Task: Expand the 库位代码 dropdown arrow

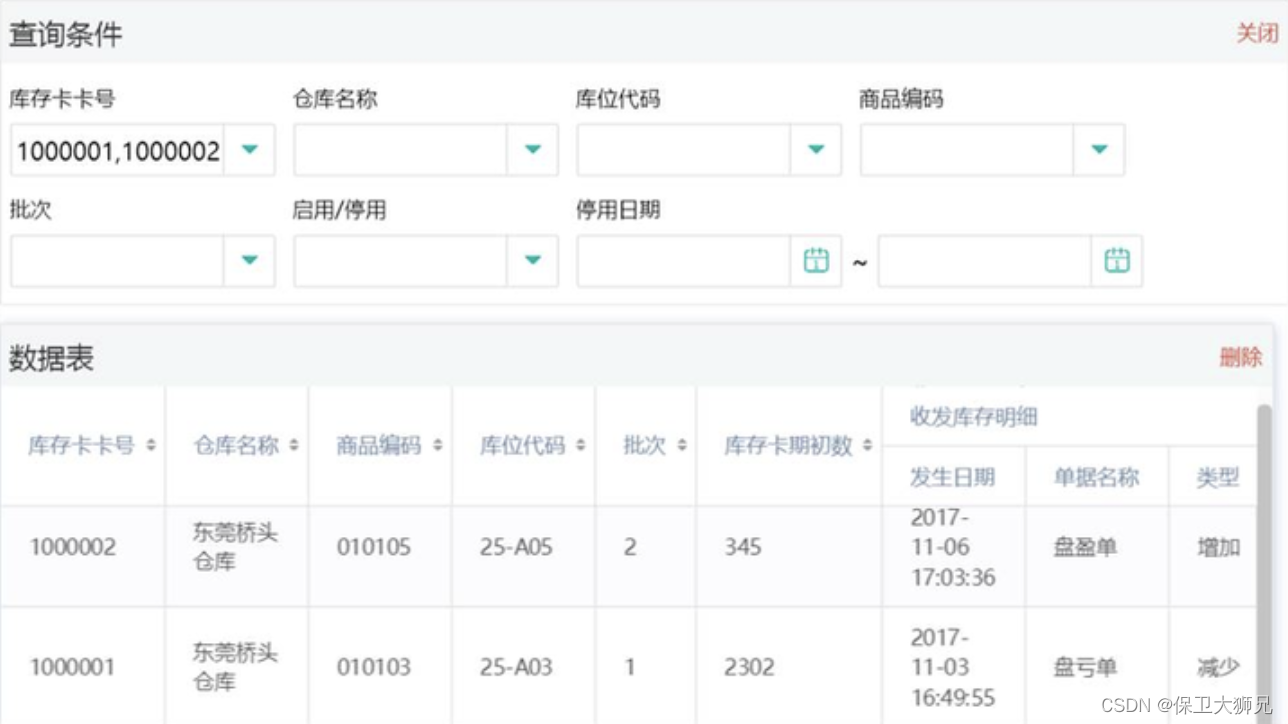Action: coord(816,150)
